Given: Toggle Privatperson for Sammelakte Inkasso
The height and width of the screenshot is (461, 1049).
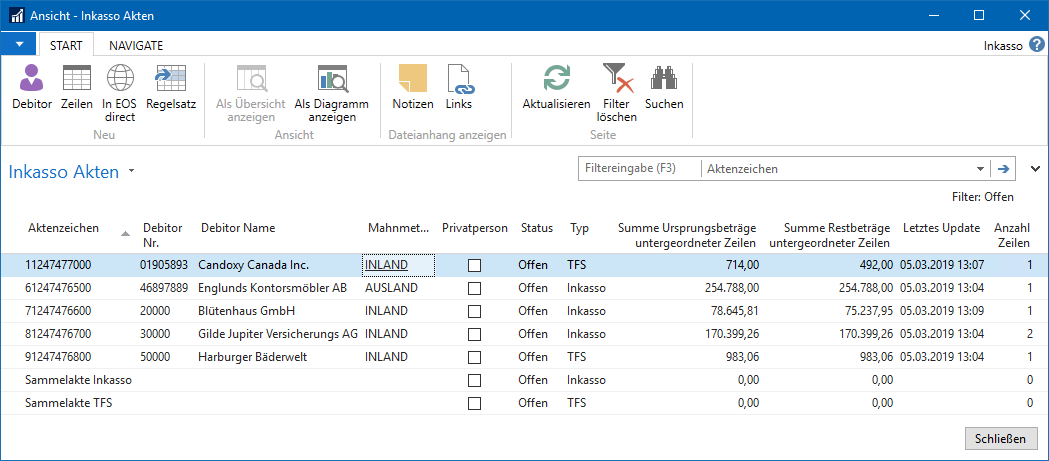Looking at the screenshot, I should [474, 380].
